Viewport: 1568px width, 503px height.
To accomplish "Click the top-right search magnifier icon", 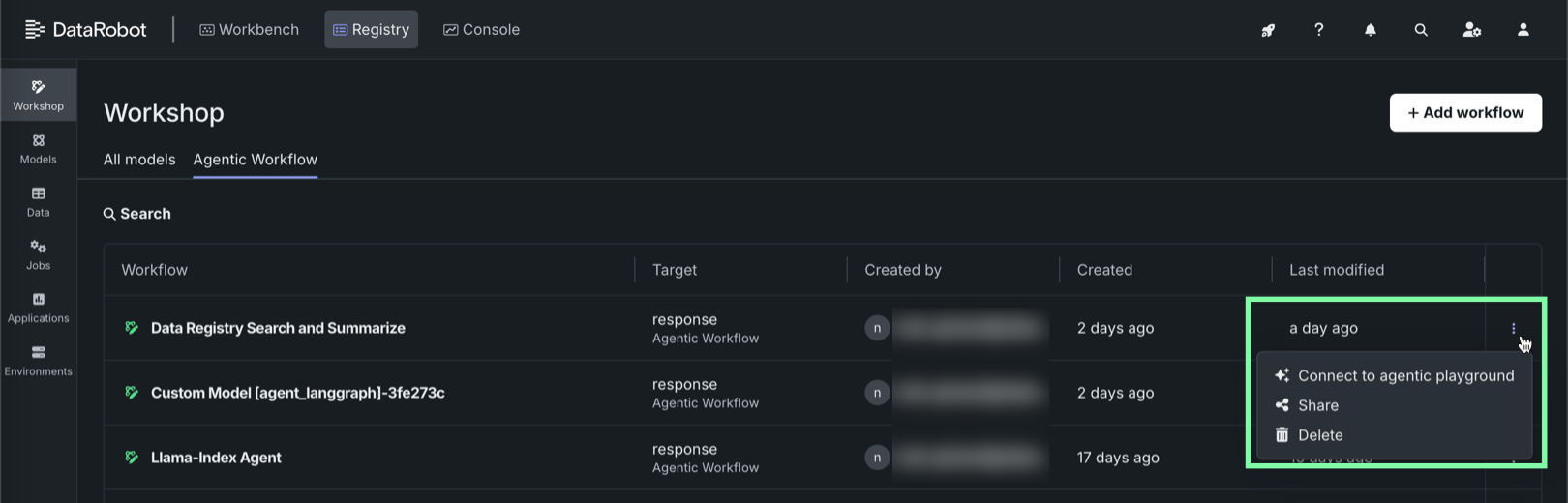I will 1421,30.
